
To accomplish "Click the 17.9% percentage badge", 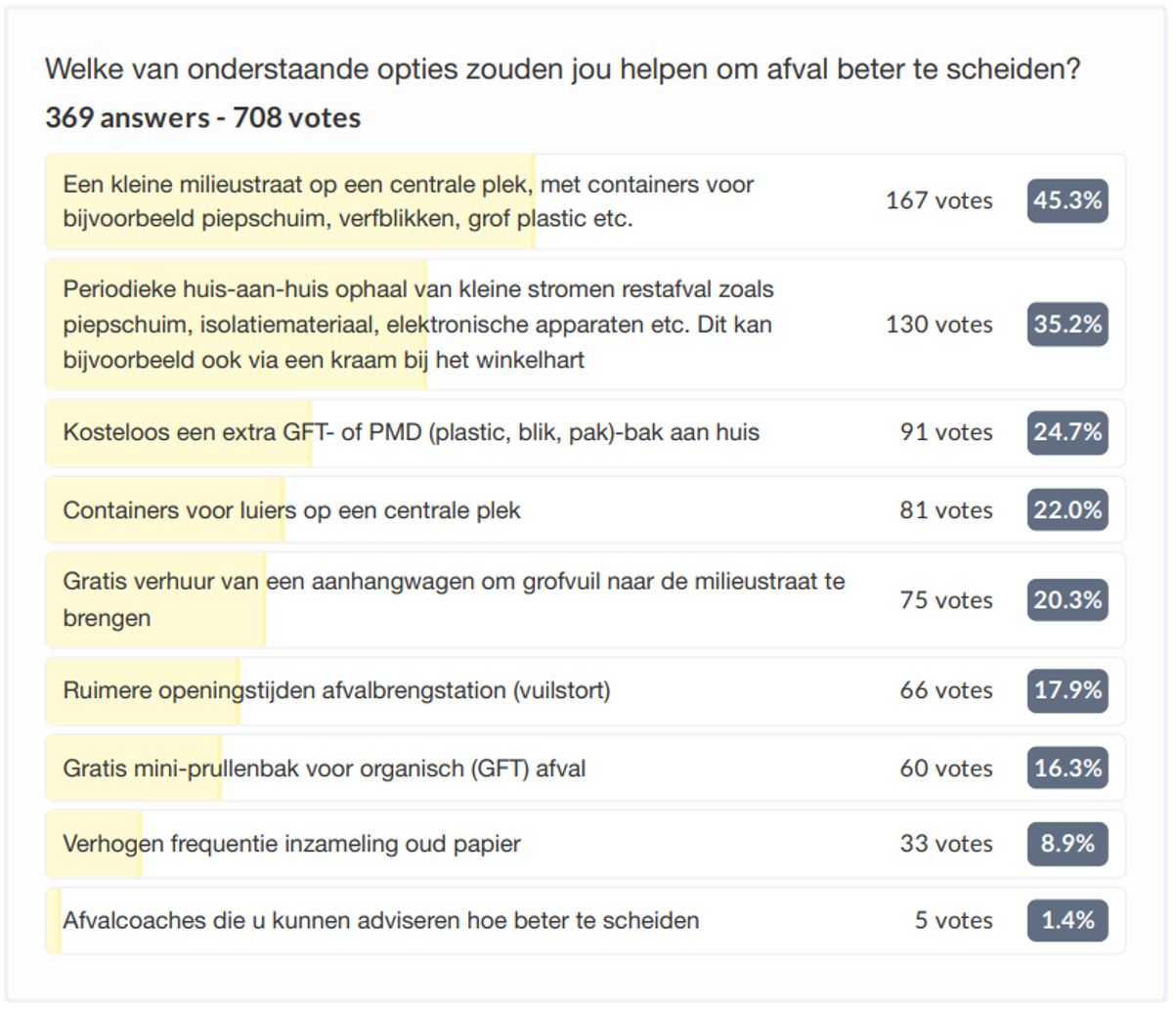I will coord(1067,690).
